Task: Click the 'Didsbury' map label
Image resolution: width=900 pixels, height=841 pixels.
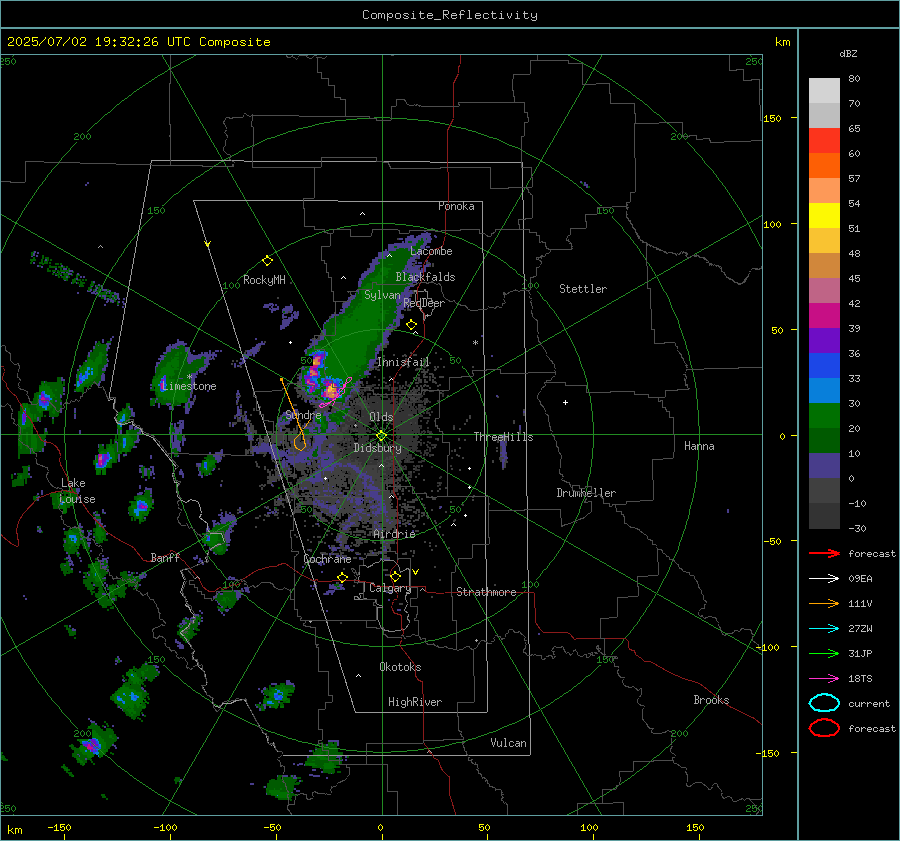Action: 377,448
